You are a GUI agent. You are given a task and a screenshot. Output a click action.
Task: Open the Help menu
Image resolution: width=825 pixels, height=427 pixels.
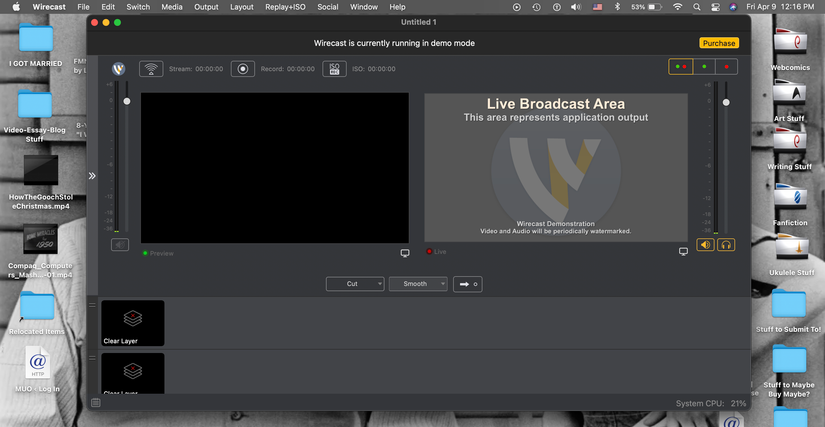(397, 7)
